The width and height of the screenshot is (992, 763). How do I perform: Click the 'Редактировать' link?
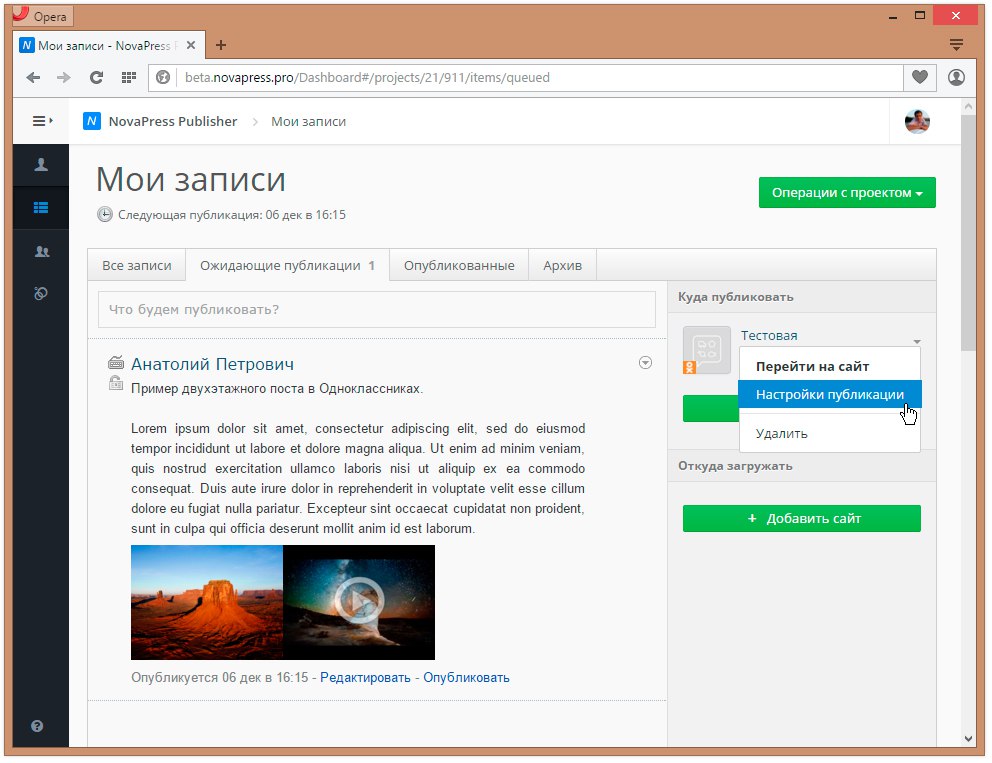coord(365,678)
